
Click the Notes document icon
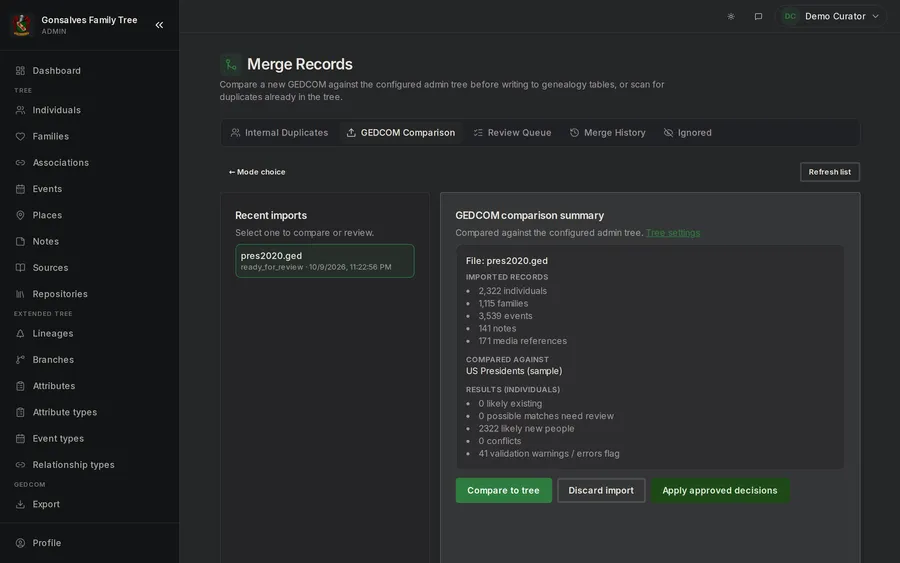click(20, 241)
